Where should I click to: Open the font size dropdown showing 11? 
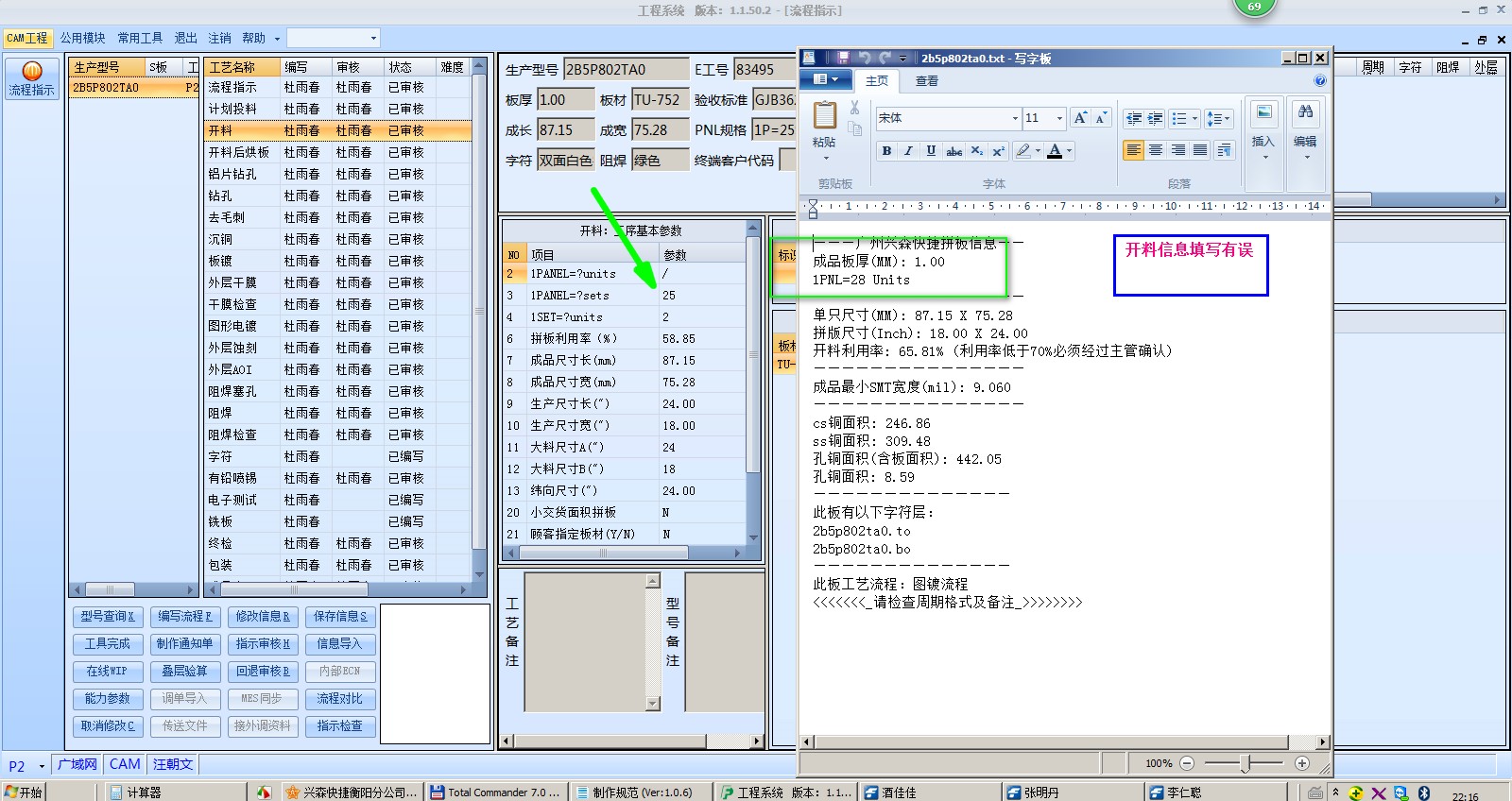pyautogui.click(x=1059, y=118)
